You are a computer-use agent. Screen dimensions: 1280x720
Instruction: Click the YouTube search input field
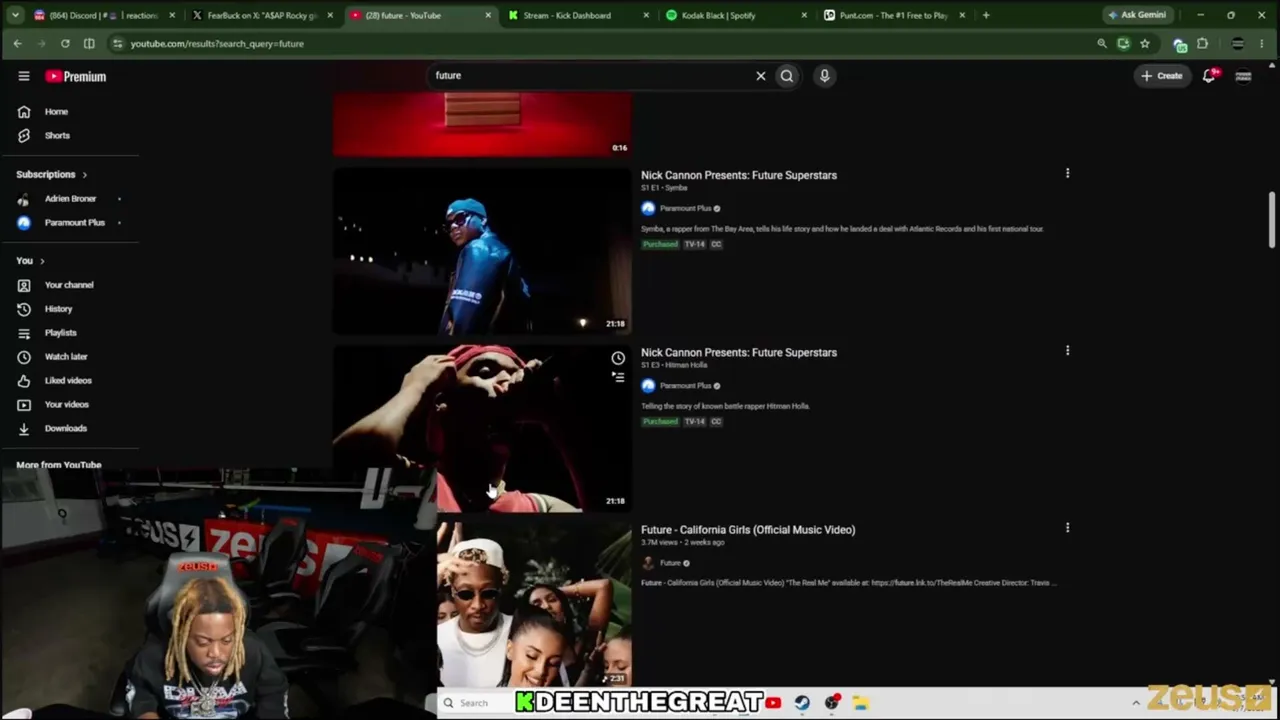tap(590, 76)
